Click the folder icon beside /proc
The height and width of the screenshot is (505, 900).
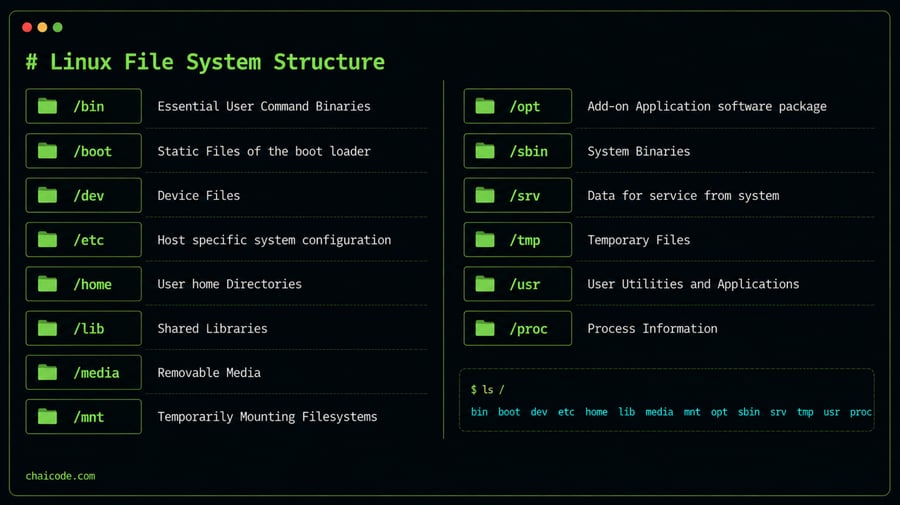[485, 328]
